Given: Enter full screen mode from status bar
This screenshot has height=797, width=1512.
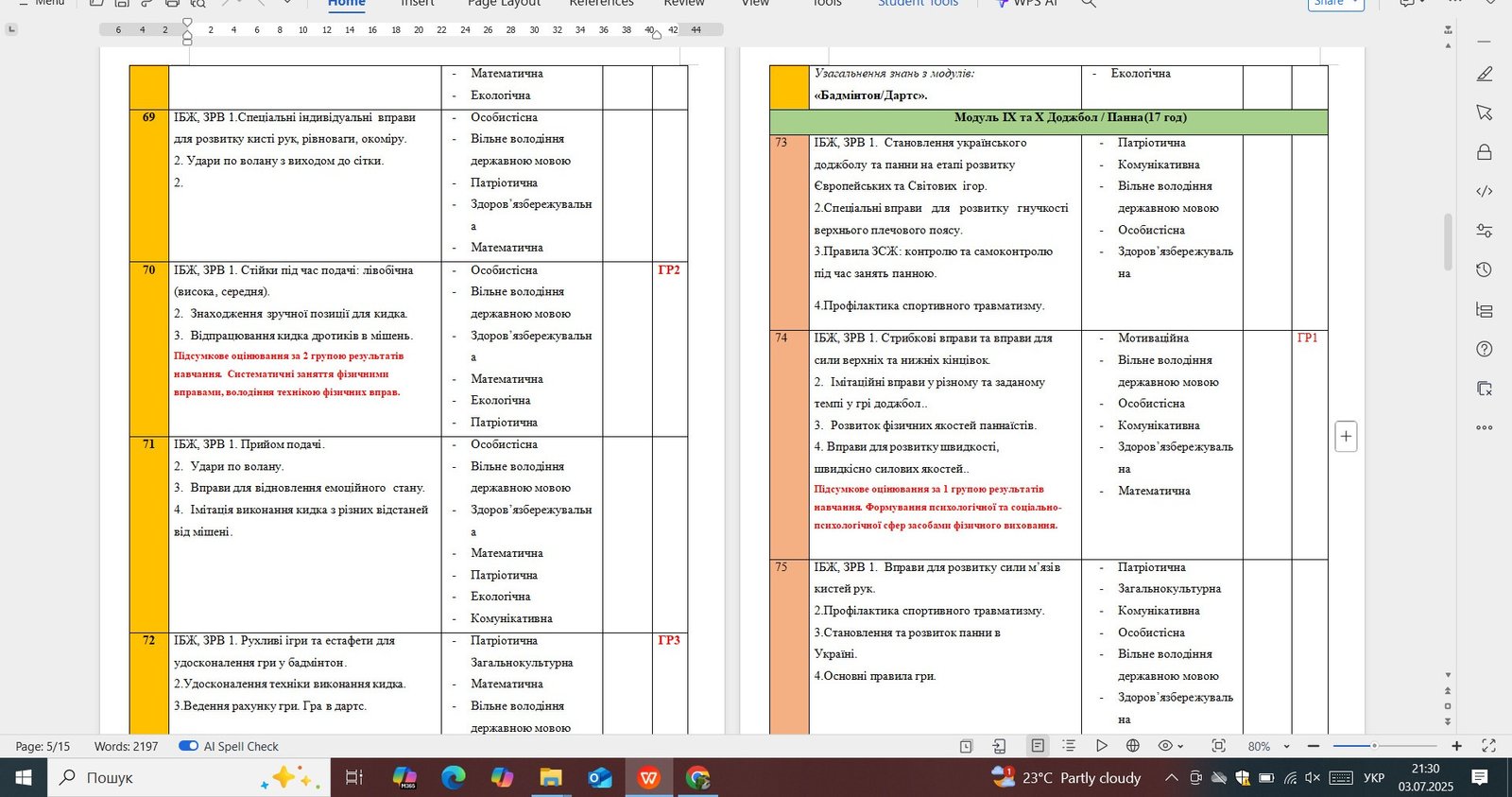Looking at the screenshot, I should [x=1488, y=746].
